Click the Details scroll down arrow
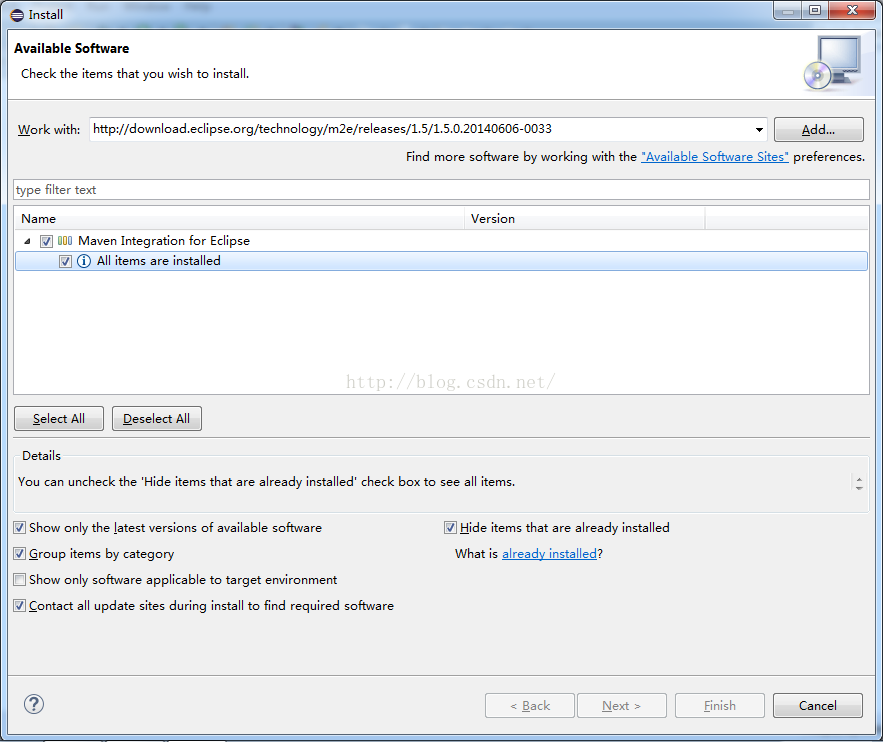Screen dimensions: 883x742 click(859, 488)
